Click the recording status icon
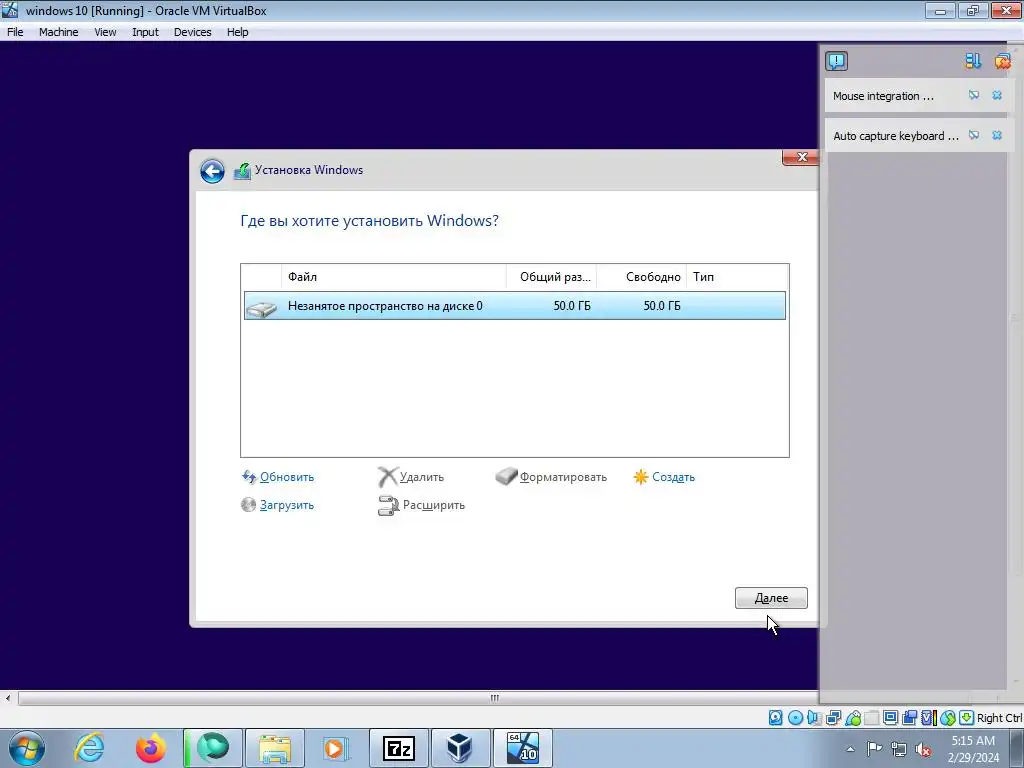 click(909, 718)
